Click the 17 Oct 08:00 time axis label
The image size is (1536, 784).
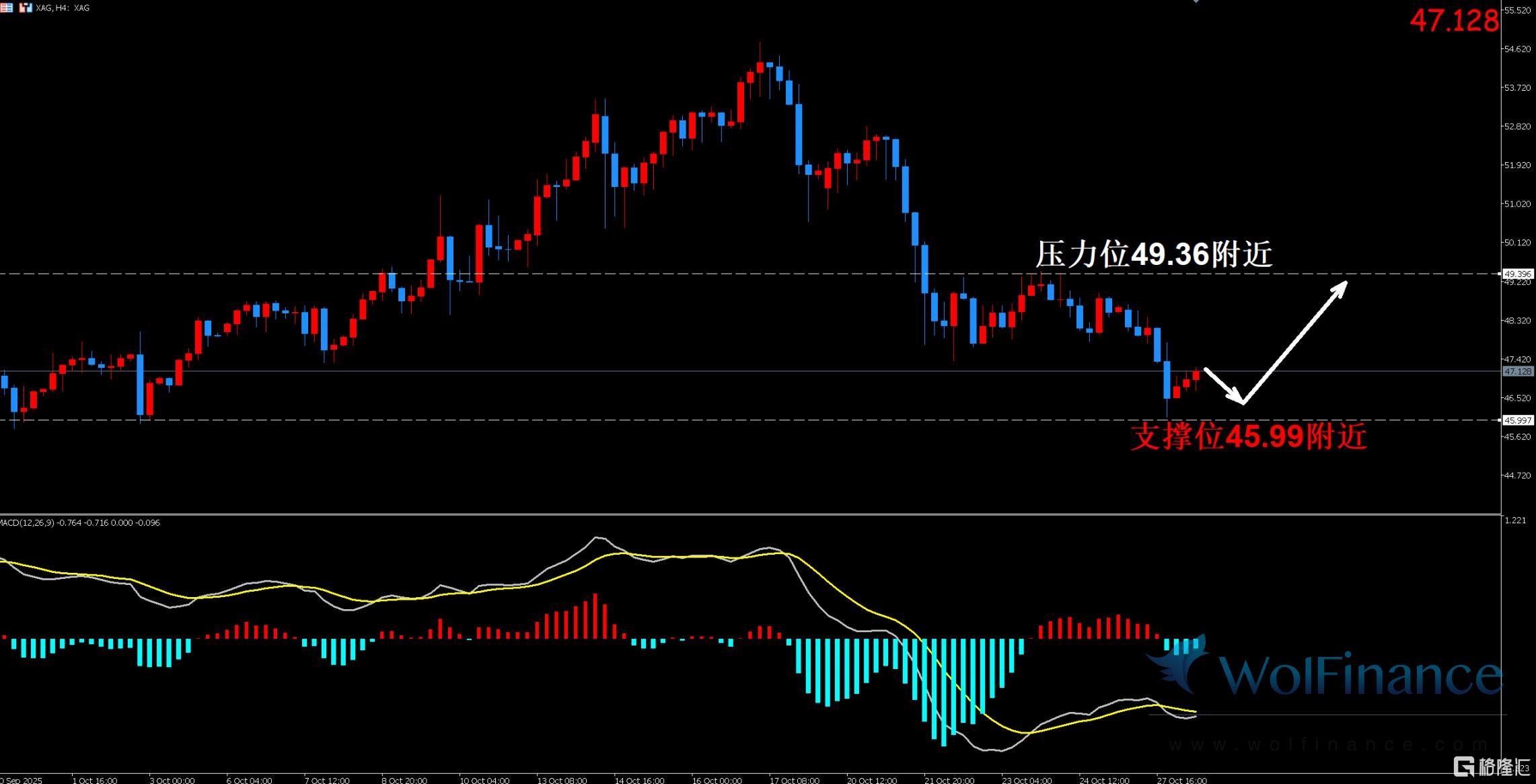pos(794,780)
